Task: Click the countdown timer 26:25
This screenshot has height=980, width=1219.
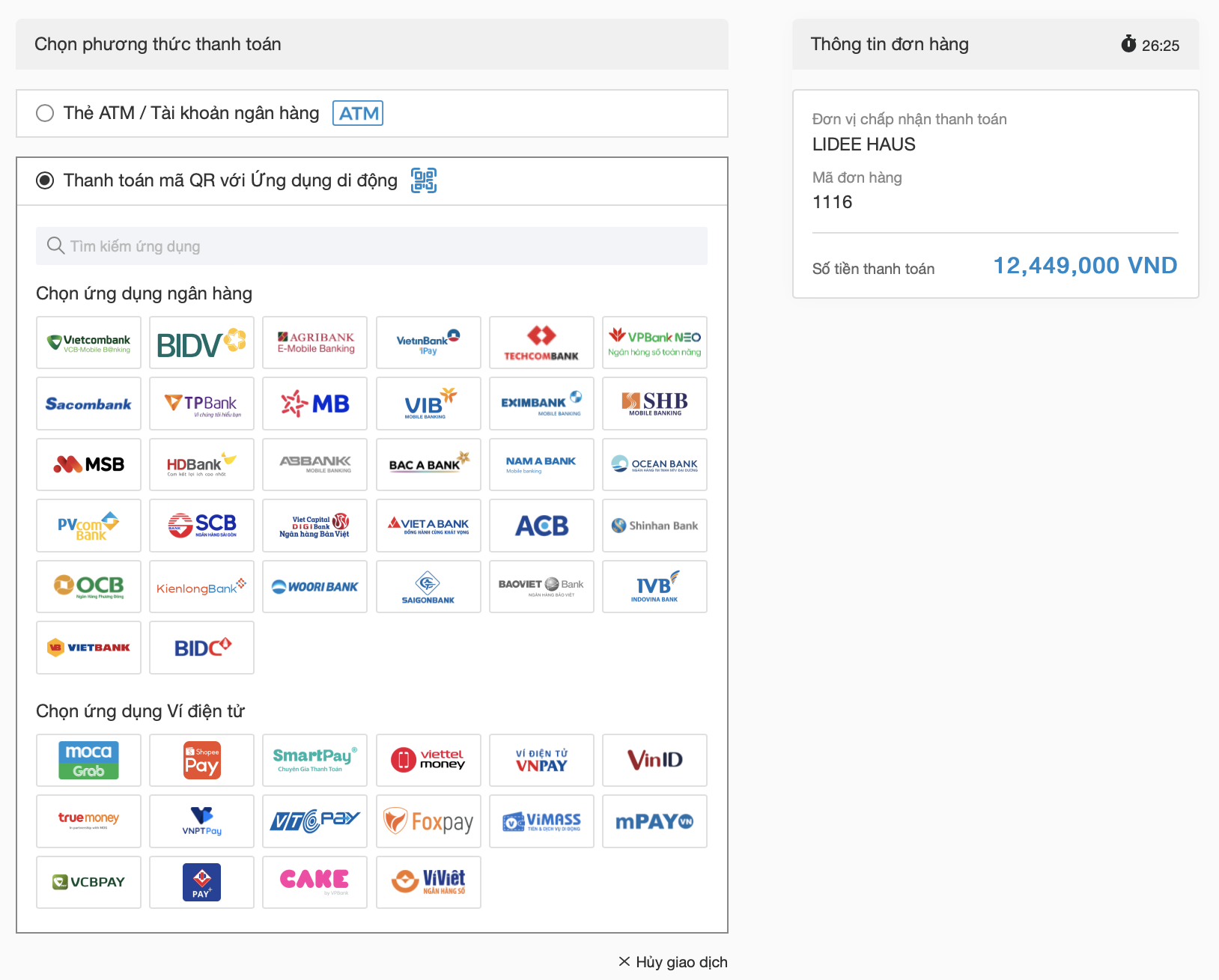Action: (1150, 45)
